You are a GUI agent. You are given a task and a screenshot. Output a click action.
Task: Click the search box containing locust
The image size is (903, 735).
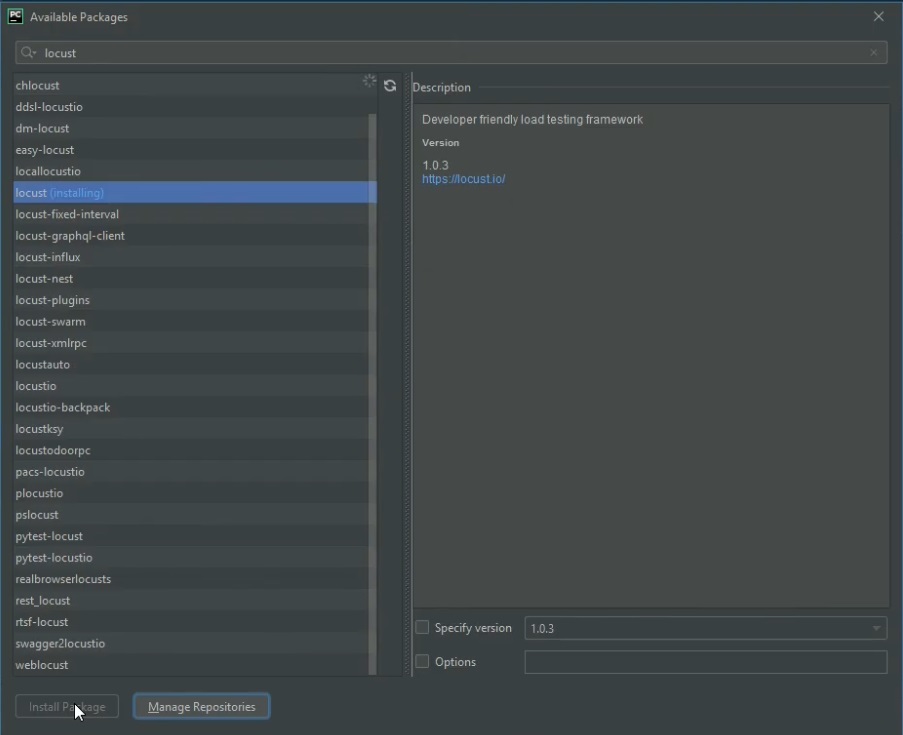point(451,52)
